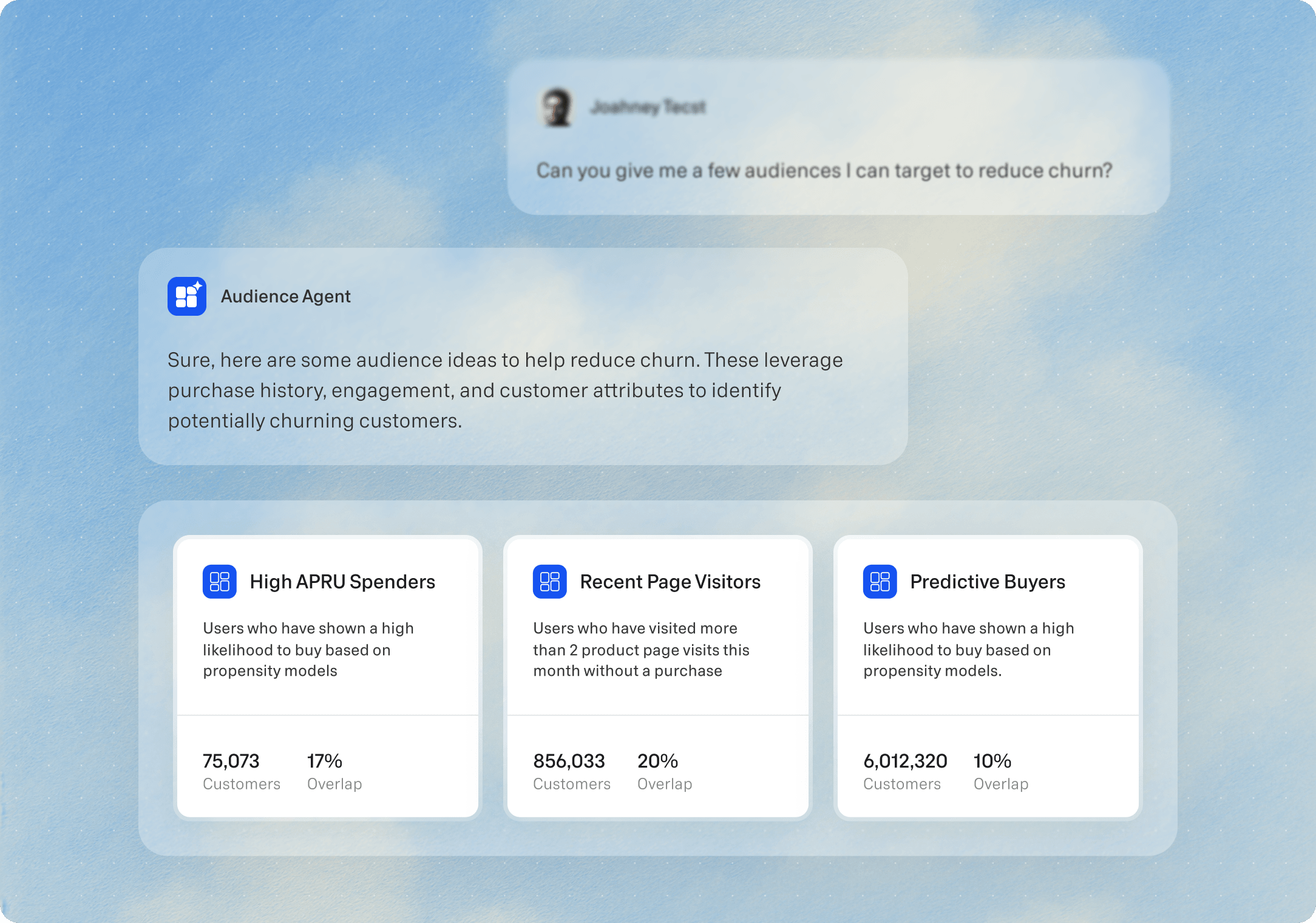The image size is (1316, 923).
Task: Click the 17% Overlap stat
Action: click(x=325, y=761)
